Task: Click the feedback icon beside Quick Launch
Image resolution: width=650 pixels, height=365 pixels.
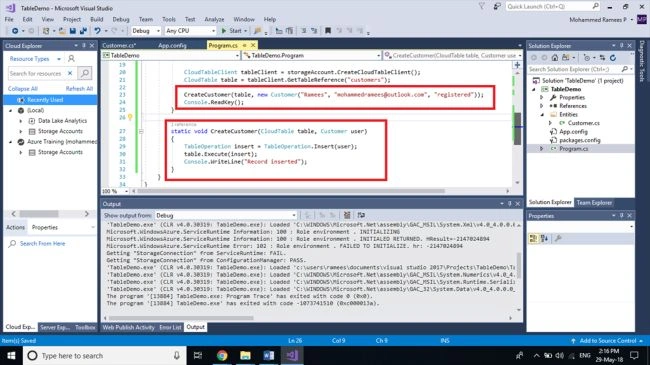Action: tap(497, 6)
